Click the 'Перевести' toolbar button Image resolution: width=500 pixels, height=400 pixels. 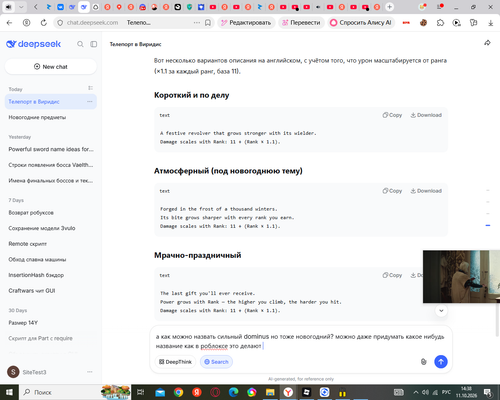301,23
